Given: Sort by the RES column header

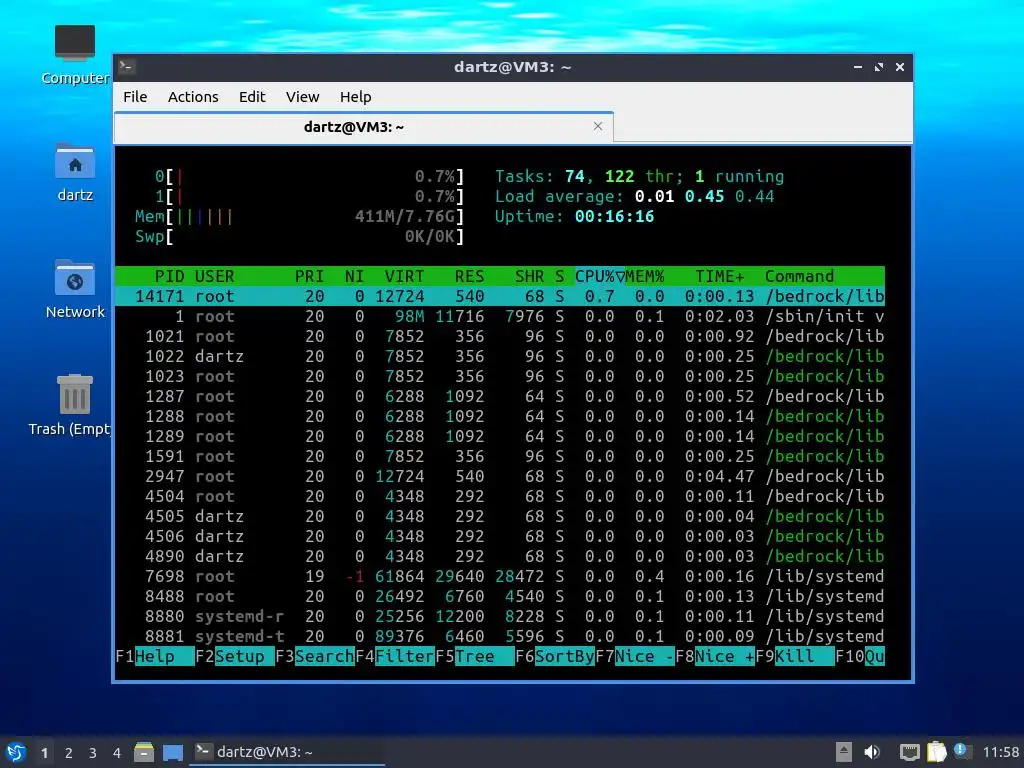Looking at the screenshot, I should tap(469, 276).
